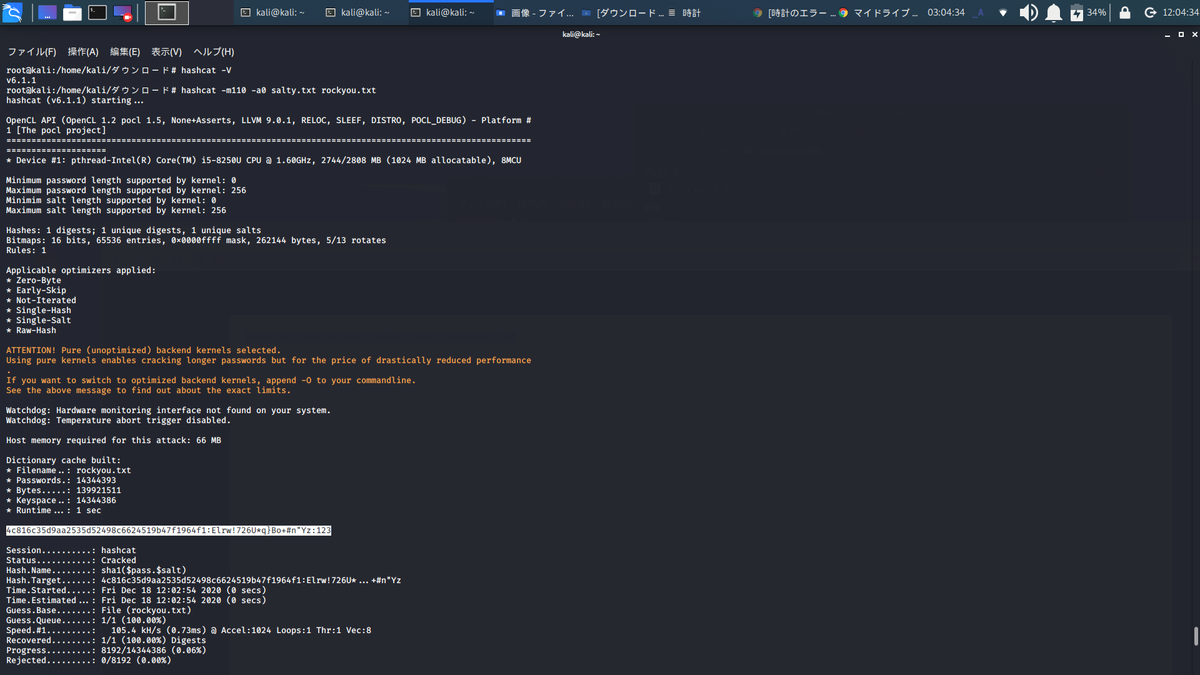Launch the terminal emulator from panel
Screen dimensions: 1200x675
[x=97, y=13]
